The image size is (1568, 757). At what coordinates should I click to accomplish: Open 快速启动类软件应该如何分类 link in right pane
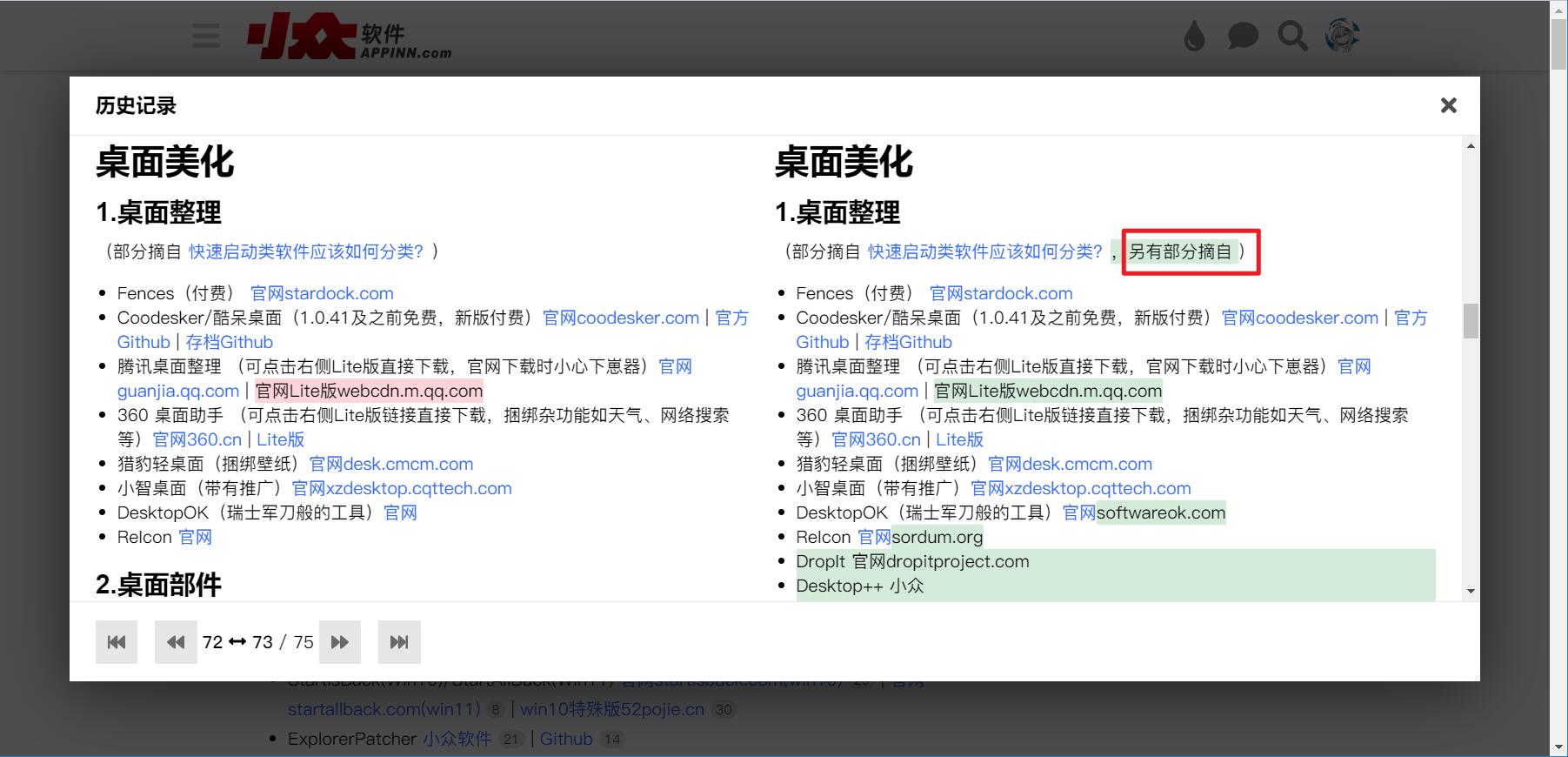tap(984, 251)
